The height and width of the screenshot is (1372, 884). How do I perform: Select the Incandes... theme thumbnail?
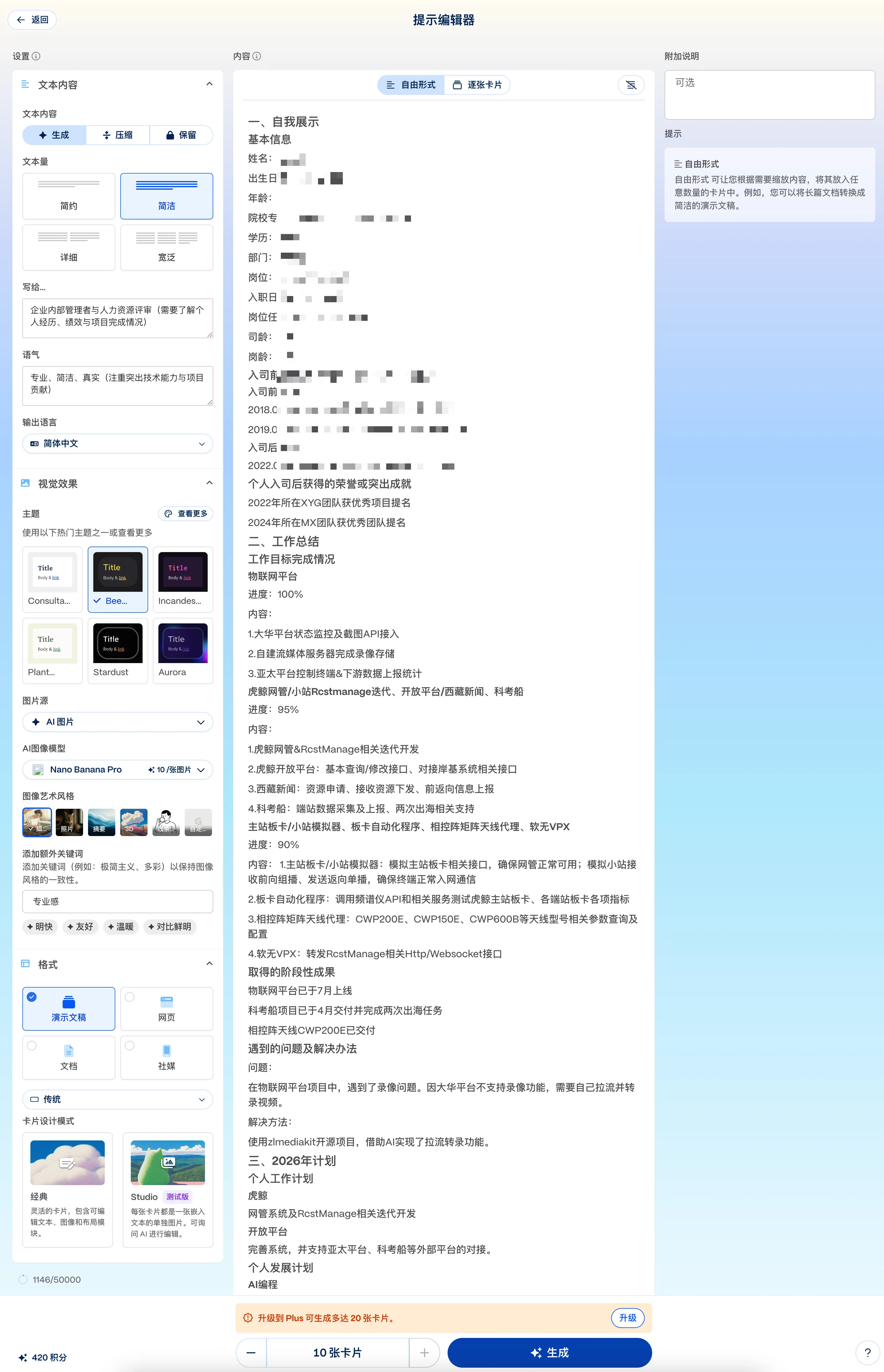183,580
